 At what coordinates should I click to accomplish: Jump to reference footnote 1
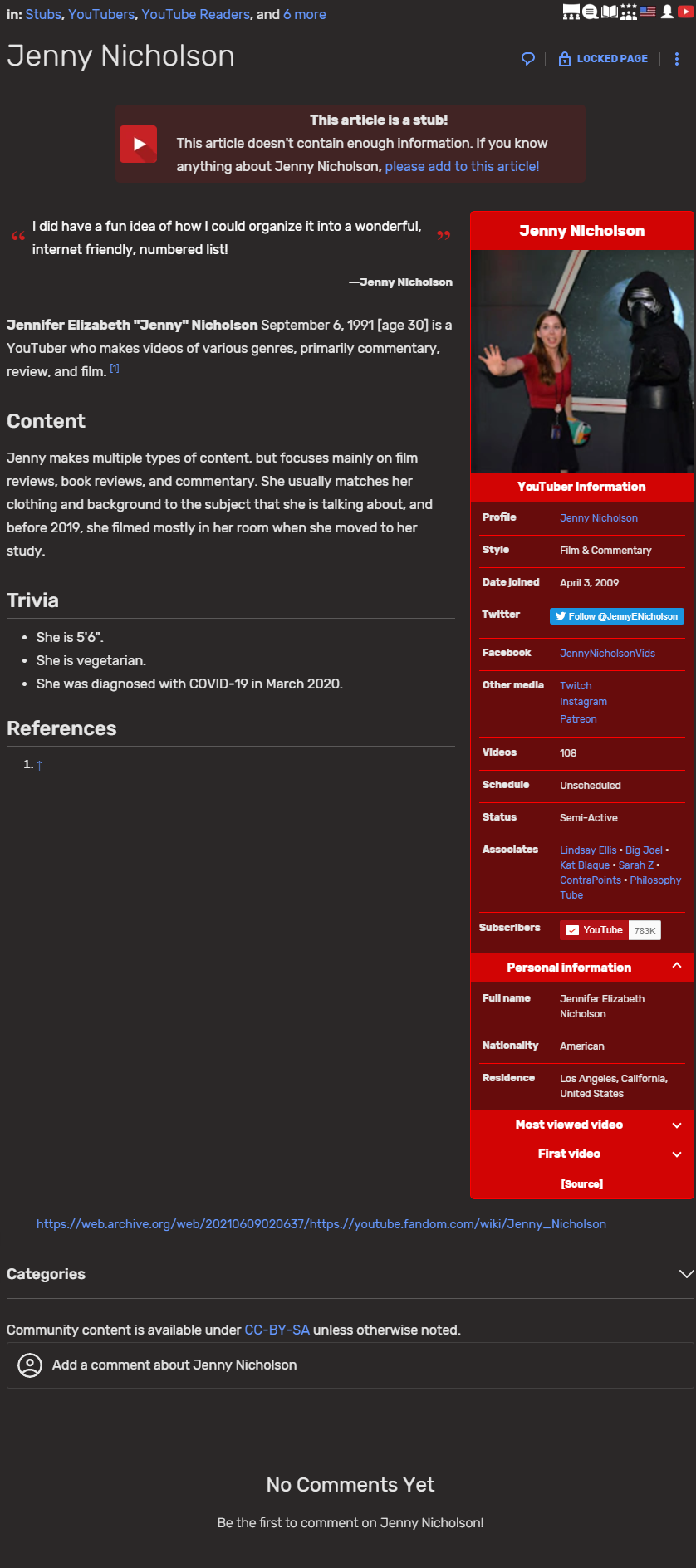(x=115, y=368)
